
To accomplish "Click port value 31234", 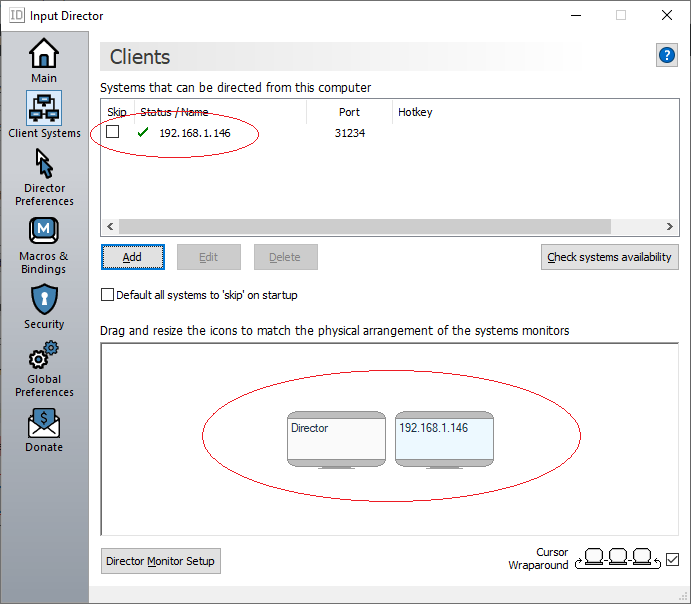I will (349, 133).
